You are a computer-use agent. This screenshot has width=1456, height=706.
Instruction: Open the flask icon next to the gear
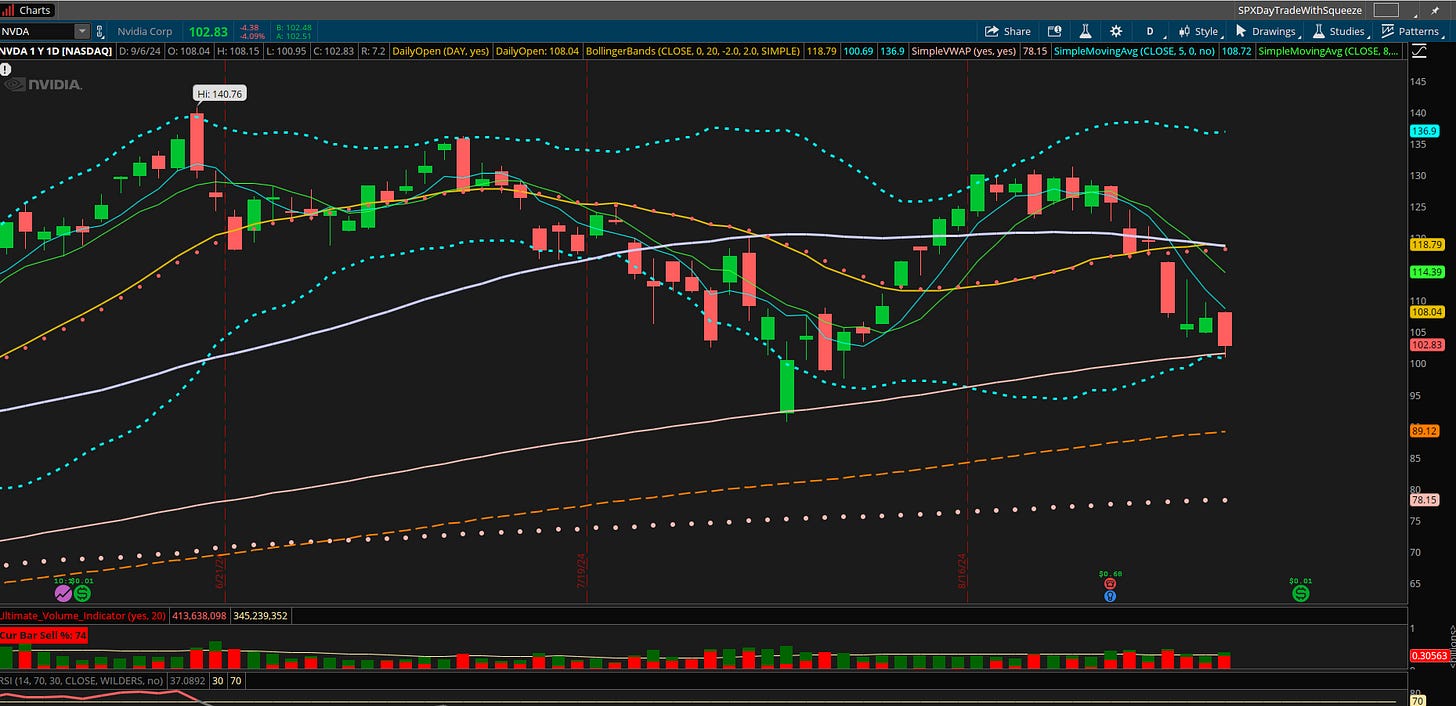point(1084,31)
